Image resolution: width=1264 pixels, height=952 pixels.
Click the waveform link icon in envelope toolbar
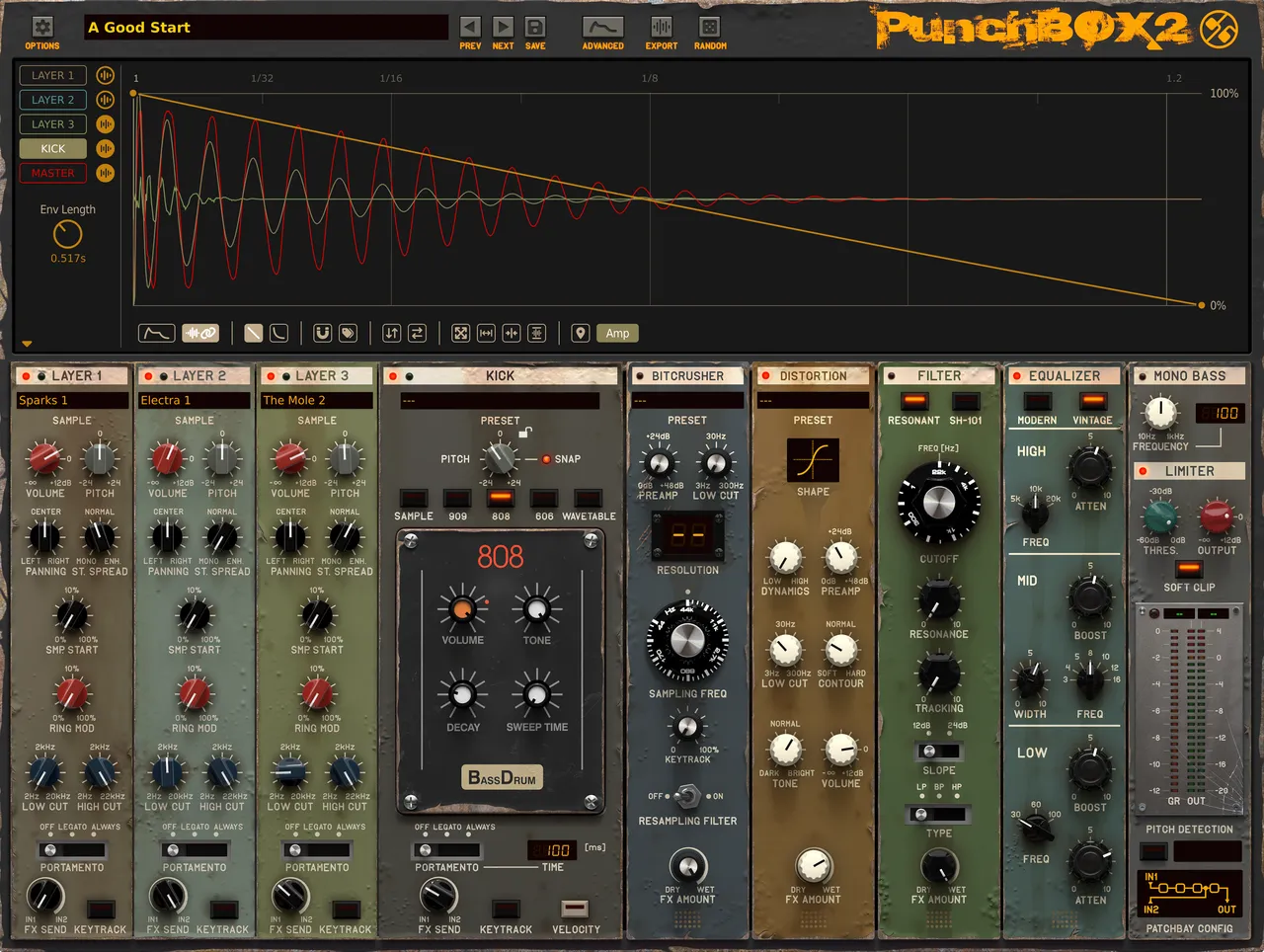200,334
